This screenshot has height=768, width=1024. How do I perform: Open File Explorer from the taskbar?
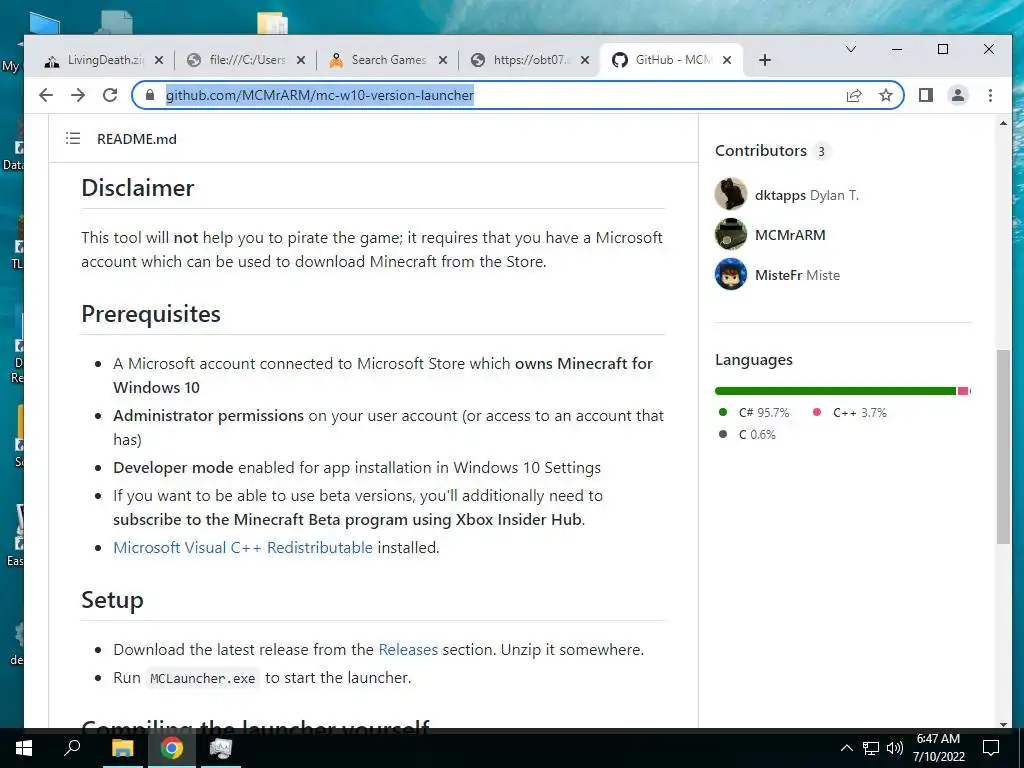[122, 748]
